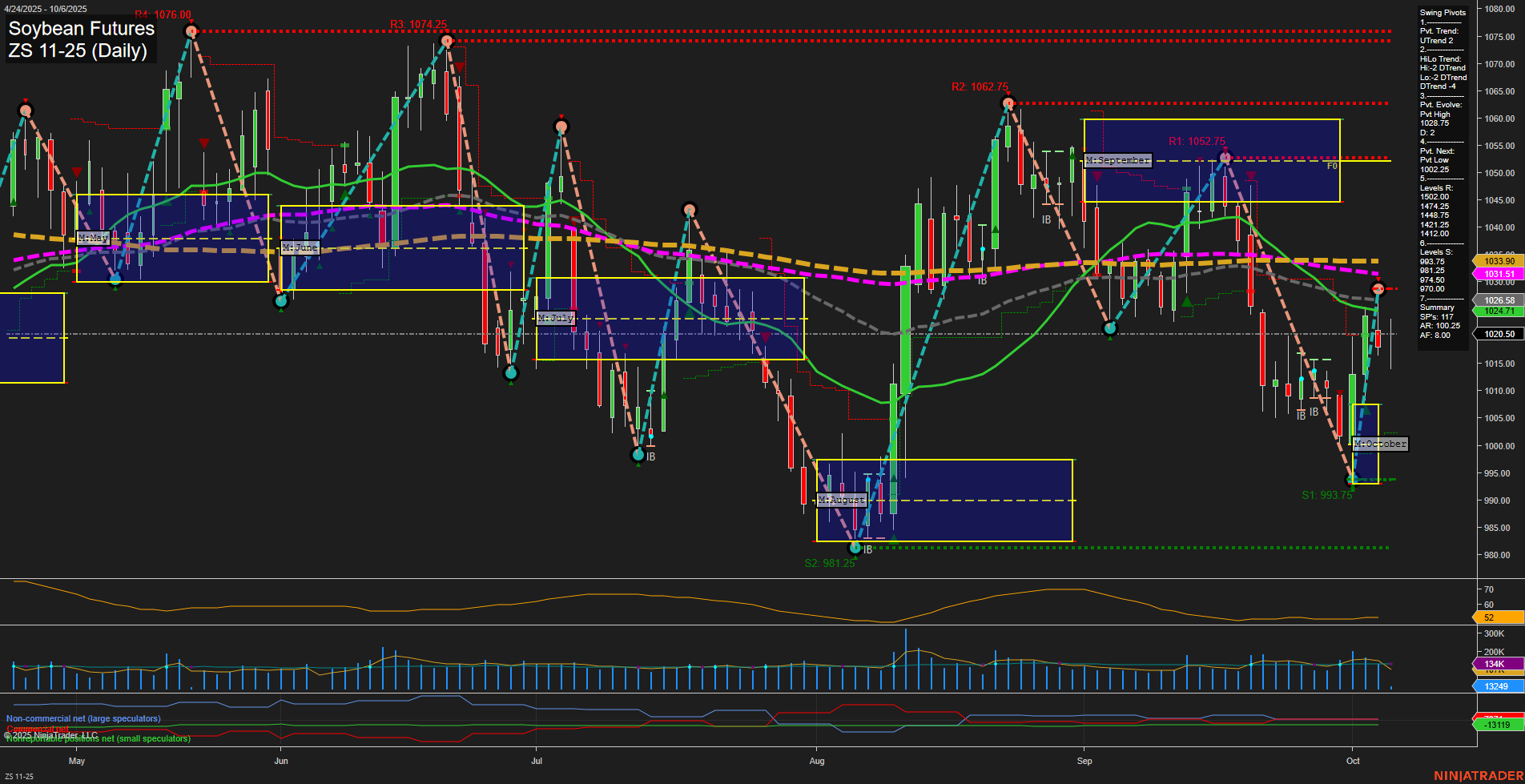
Task: Select the M:August monthly range label
Action: 841,499
